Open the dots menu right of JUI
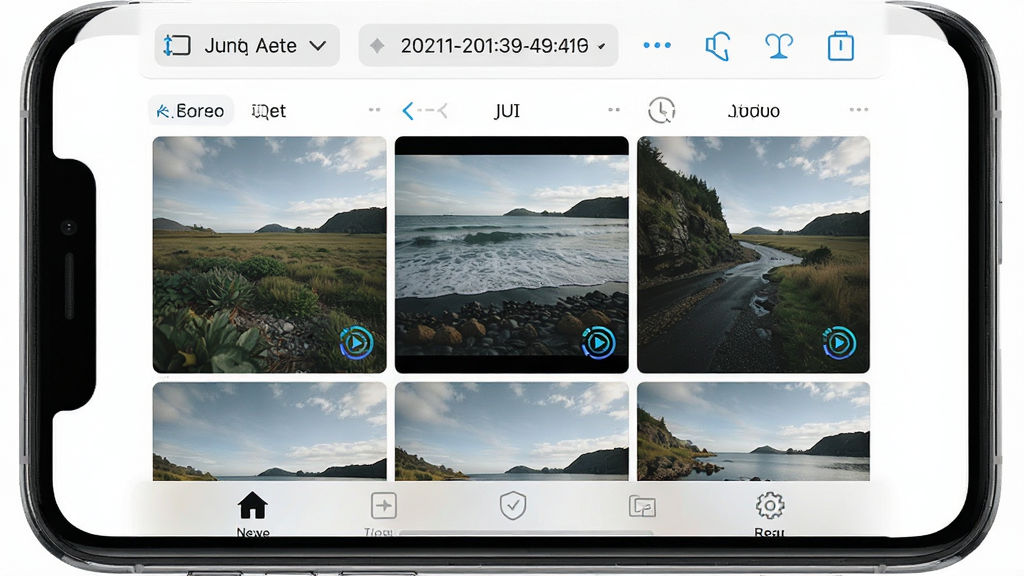The image size is (1024, 576). pos(613,110)
